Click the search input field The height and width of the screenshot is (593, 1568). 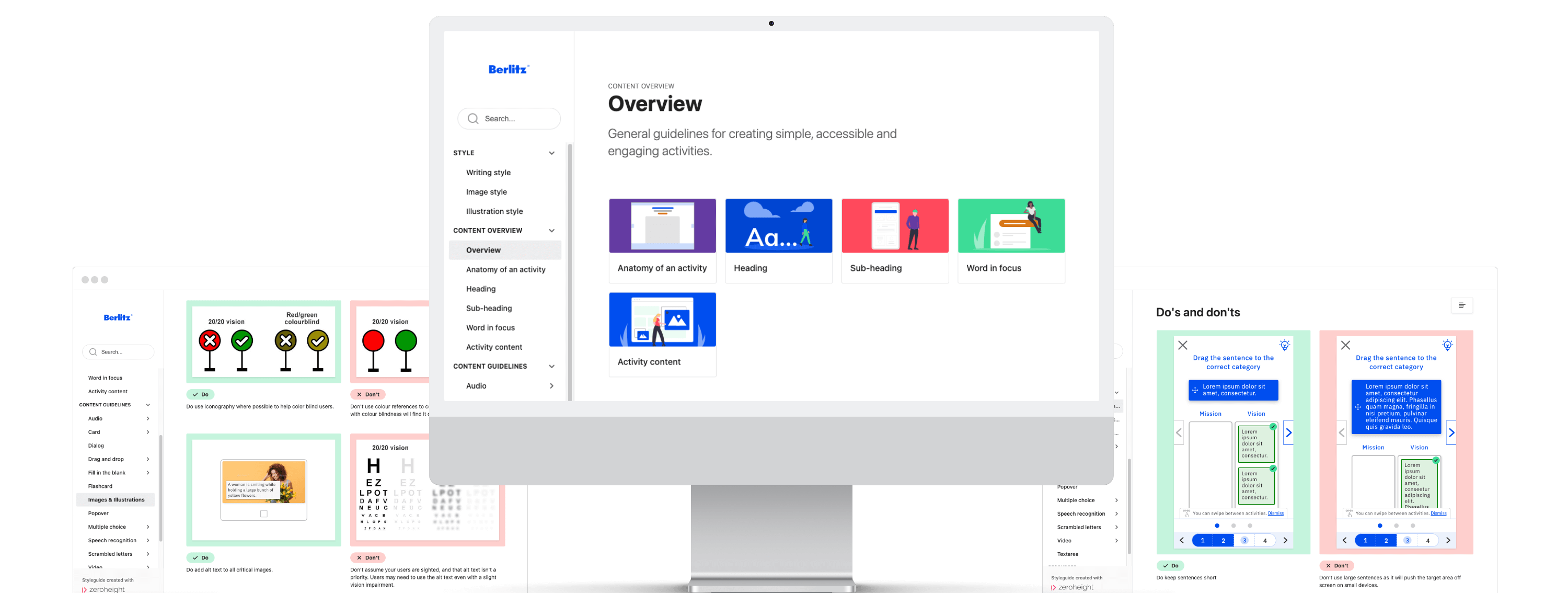(510, 119)
